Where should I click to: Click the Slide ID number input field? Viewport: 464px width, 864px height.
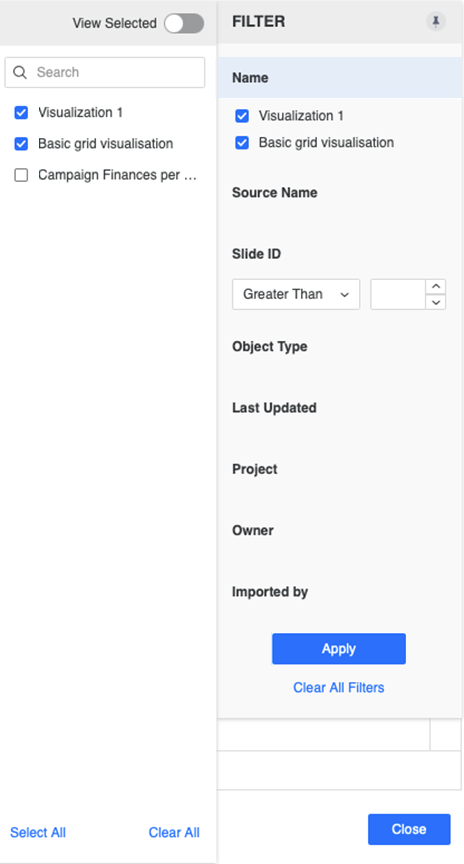pos(398,294)
